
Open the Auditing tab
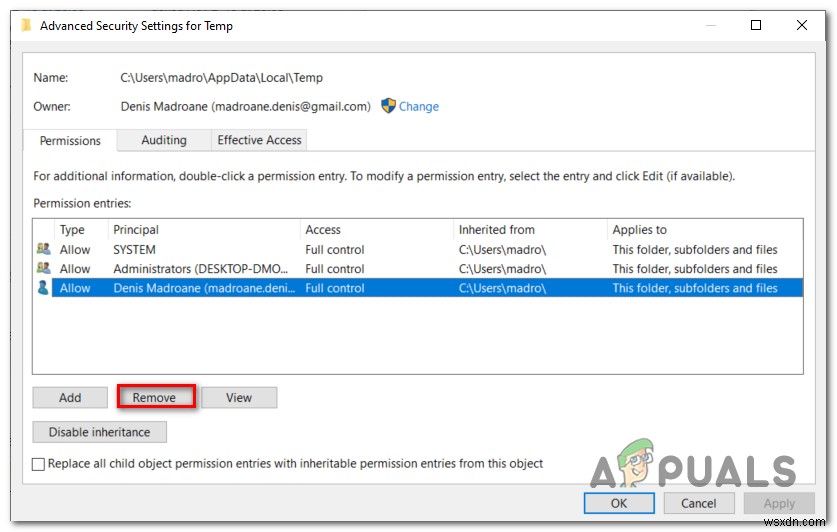[164, 140]
